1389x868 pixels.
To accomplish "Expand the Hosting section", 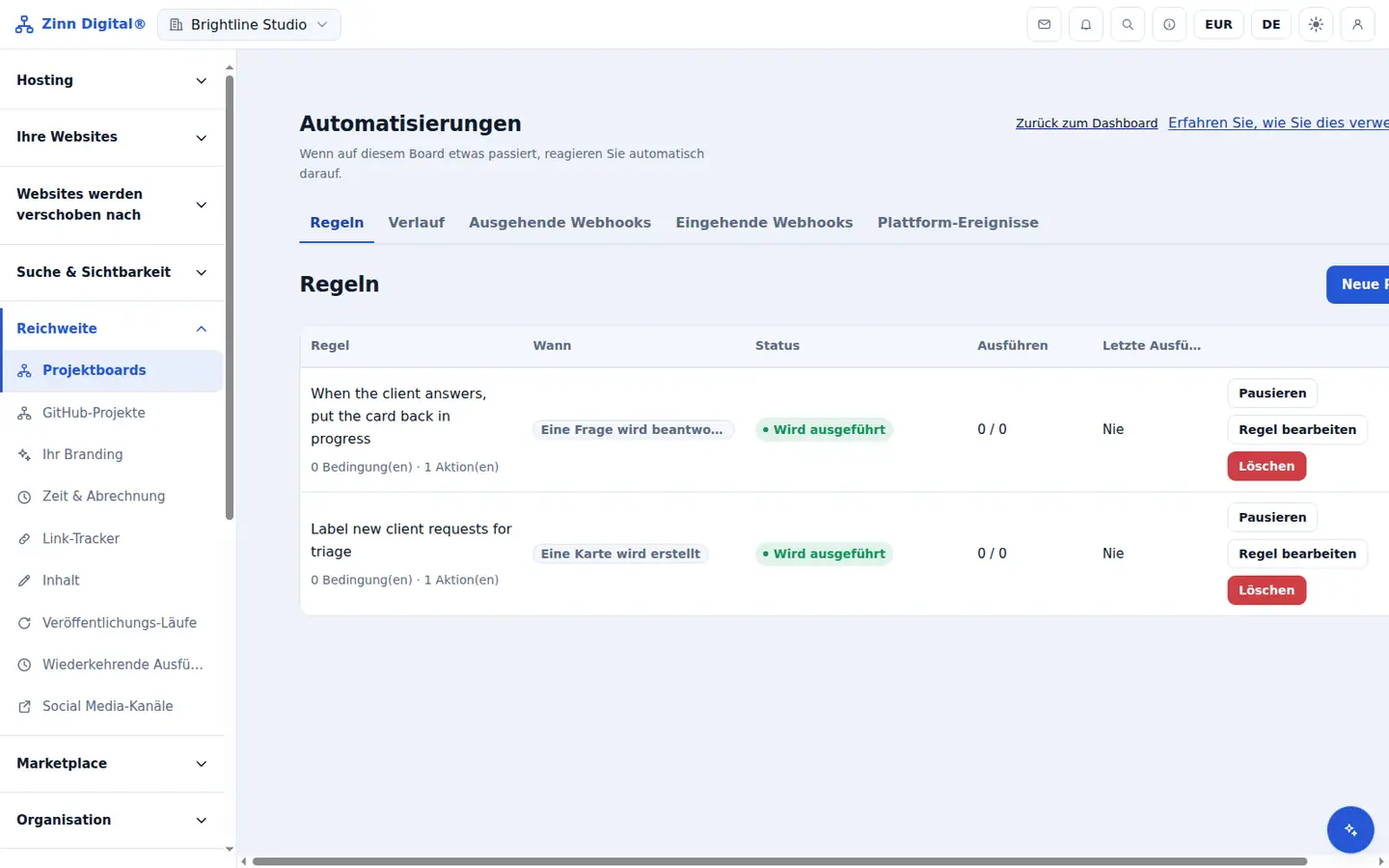I will tap(112, 80).
